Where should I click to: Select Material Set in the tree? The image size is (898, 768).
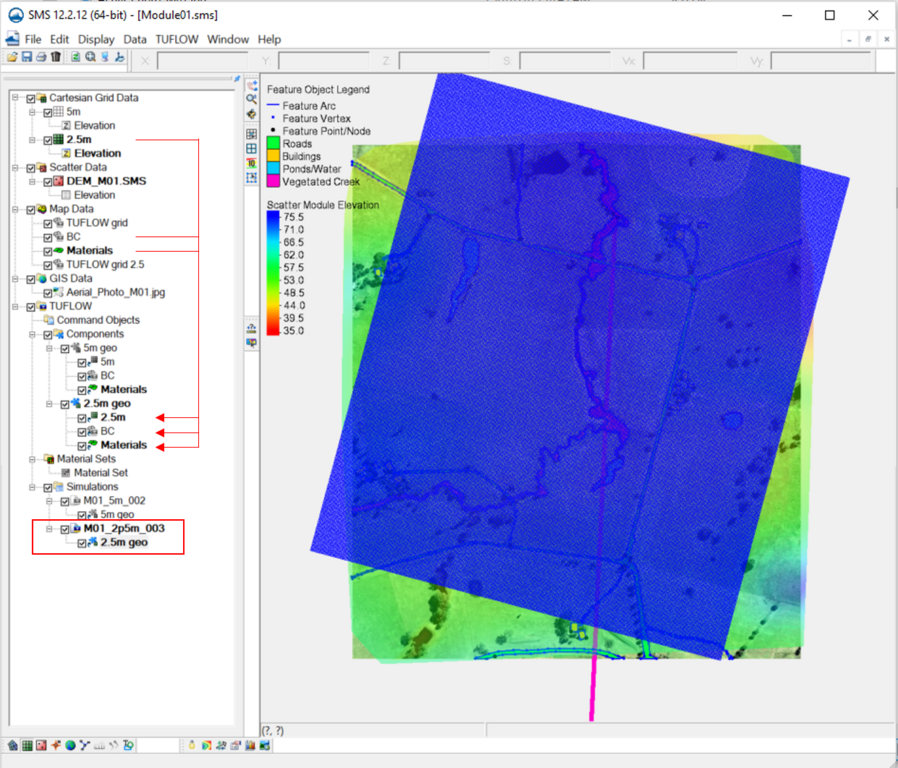coord(100,473)
